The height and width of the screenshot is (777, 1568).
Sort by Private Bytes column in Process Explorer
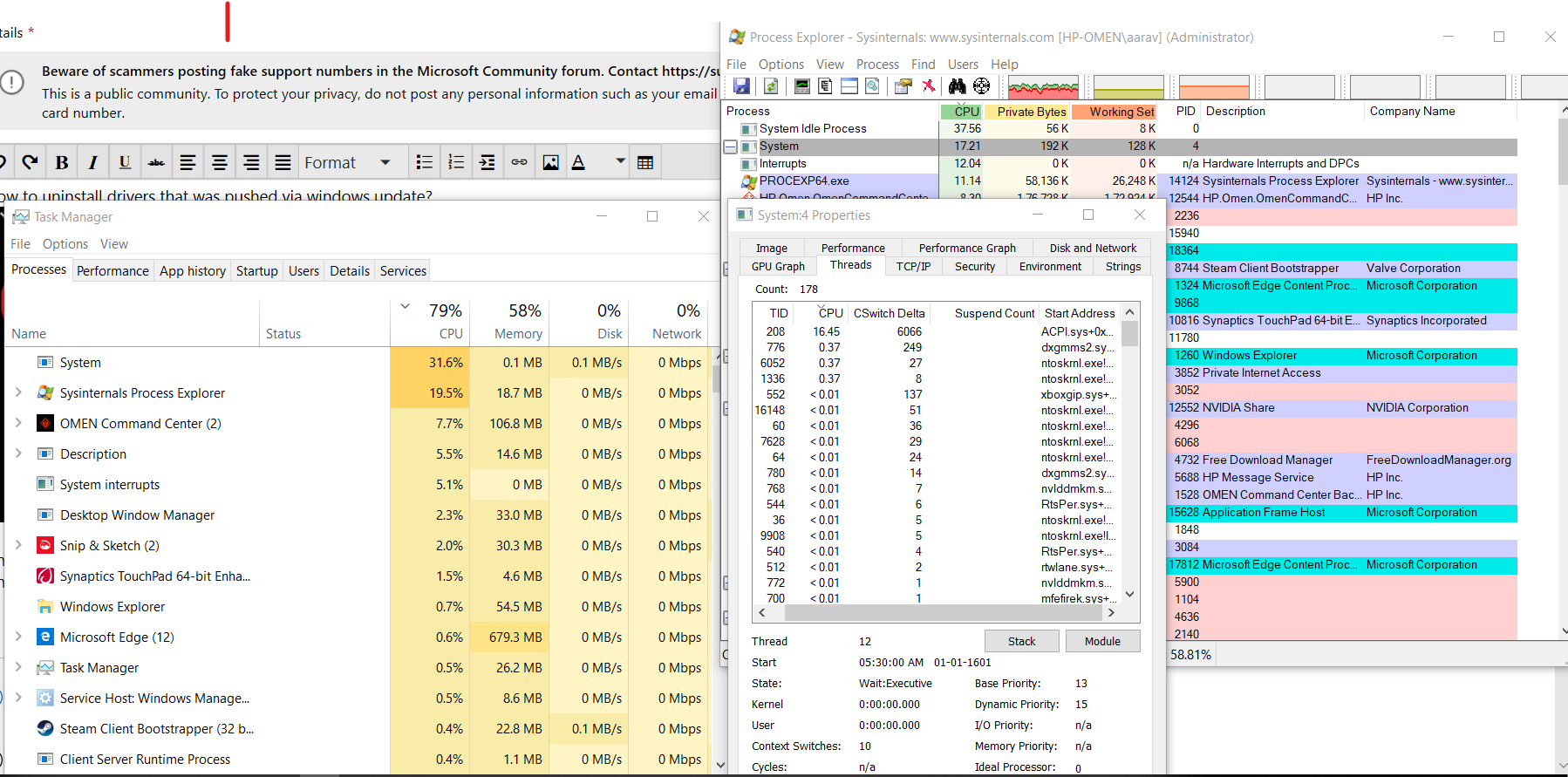coord(1027,112)
